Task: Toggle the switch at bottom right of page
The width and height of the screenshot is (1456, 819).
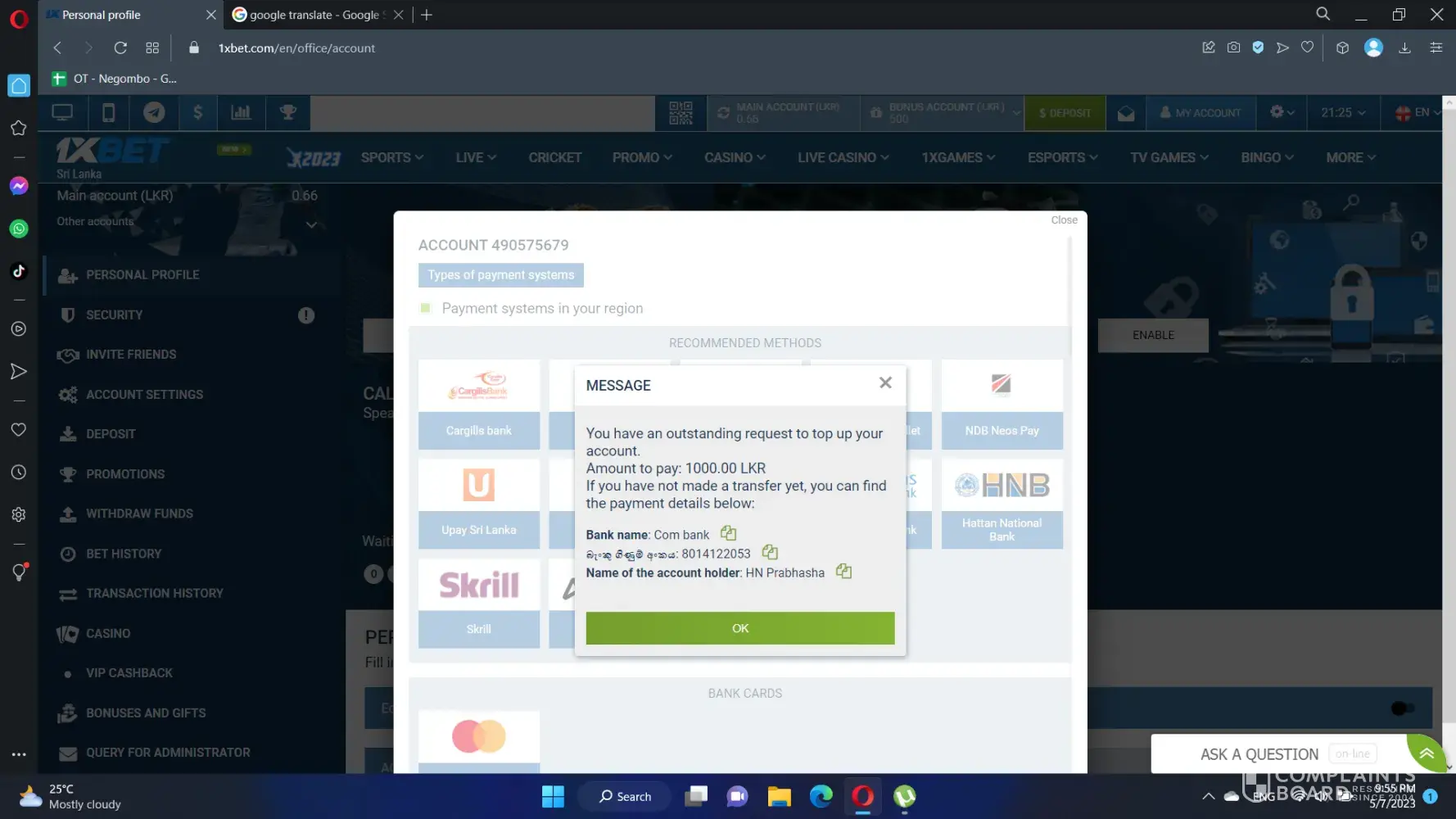Action: coord(1401,708)
